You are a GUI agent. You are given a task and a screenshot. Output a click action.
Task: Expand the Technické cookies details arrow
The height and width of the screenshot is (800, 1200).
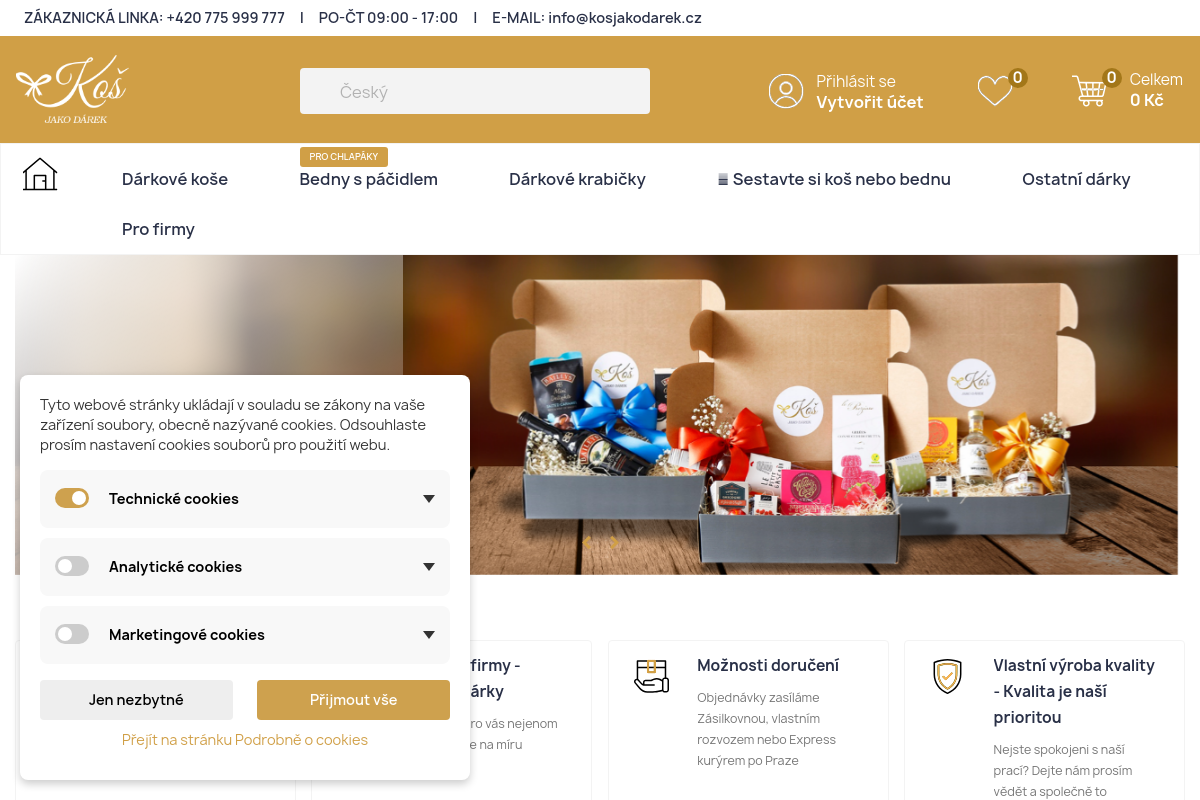click(429, 499)
